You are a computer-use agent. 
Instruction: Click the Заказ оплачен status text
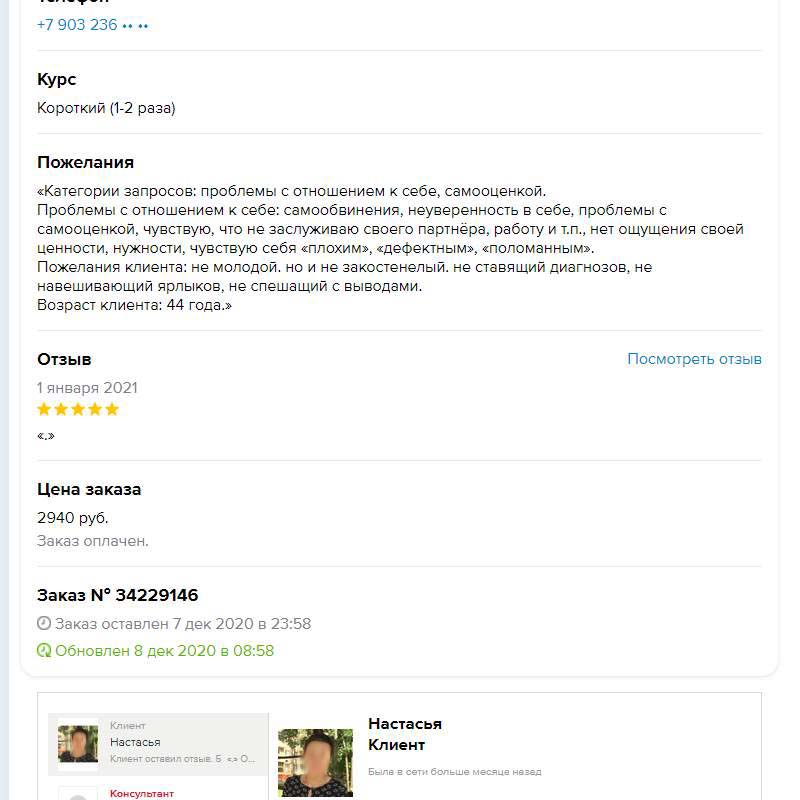click(x=91, y=540)
